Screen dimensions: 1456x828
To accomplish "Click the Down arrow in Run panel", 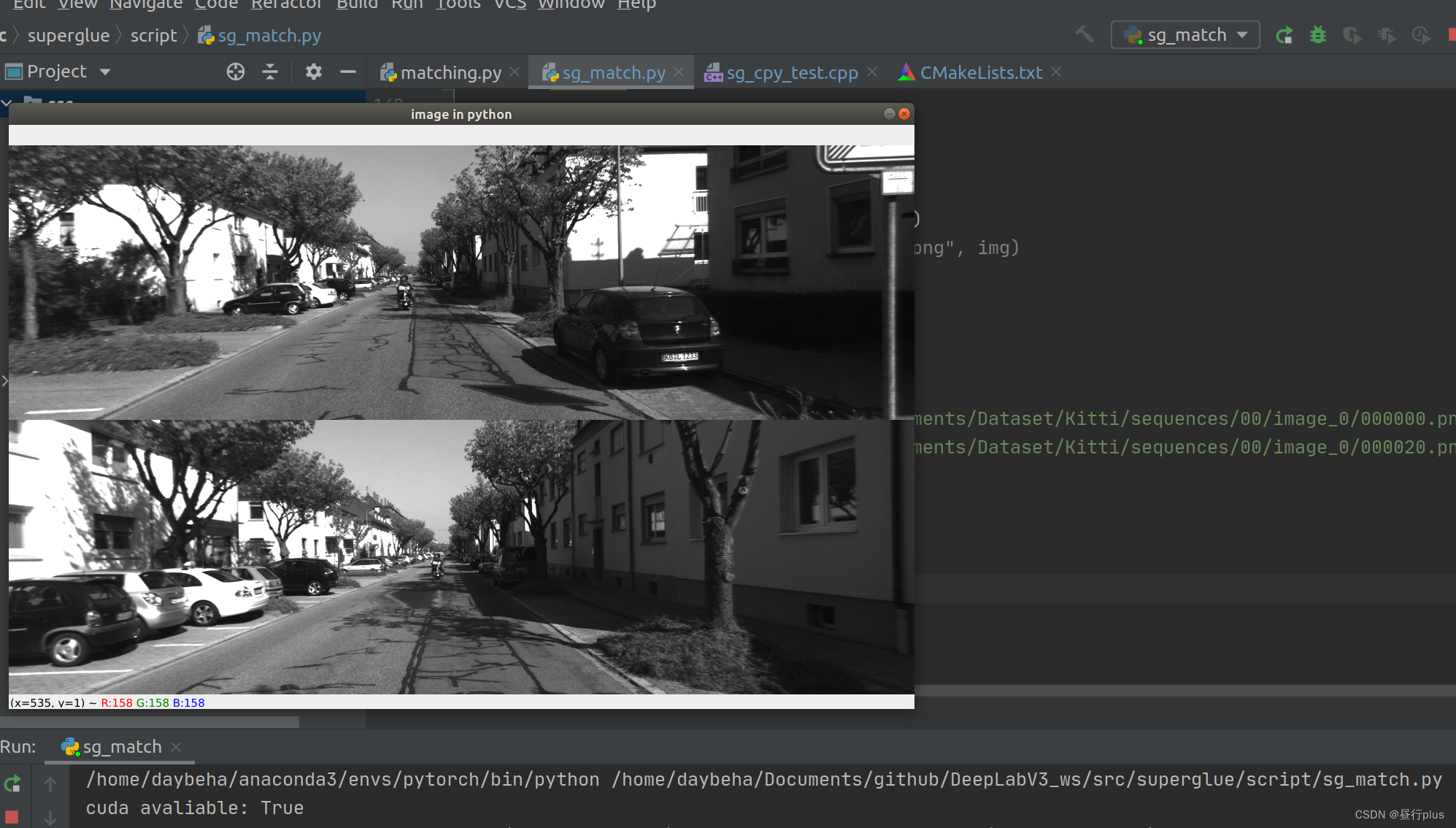I will tap(50, 819).
